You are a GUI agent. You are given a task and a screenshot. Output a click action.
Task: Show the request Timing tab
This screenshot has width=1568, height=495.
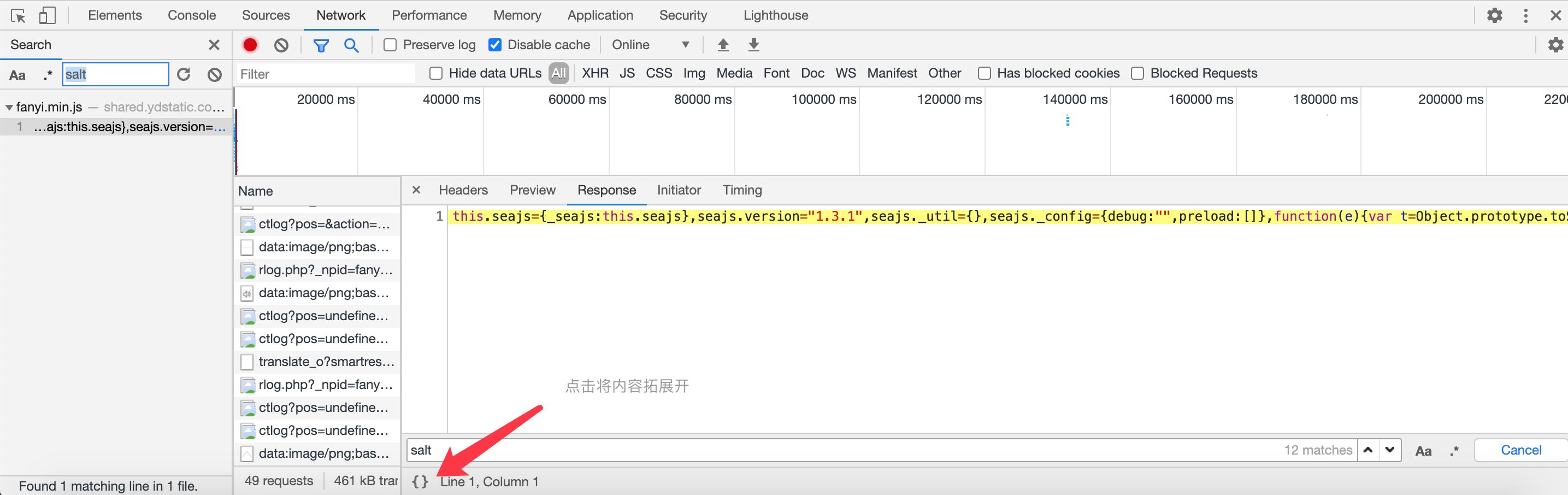point(742,190)
